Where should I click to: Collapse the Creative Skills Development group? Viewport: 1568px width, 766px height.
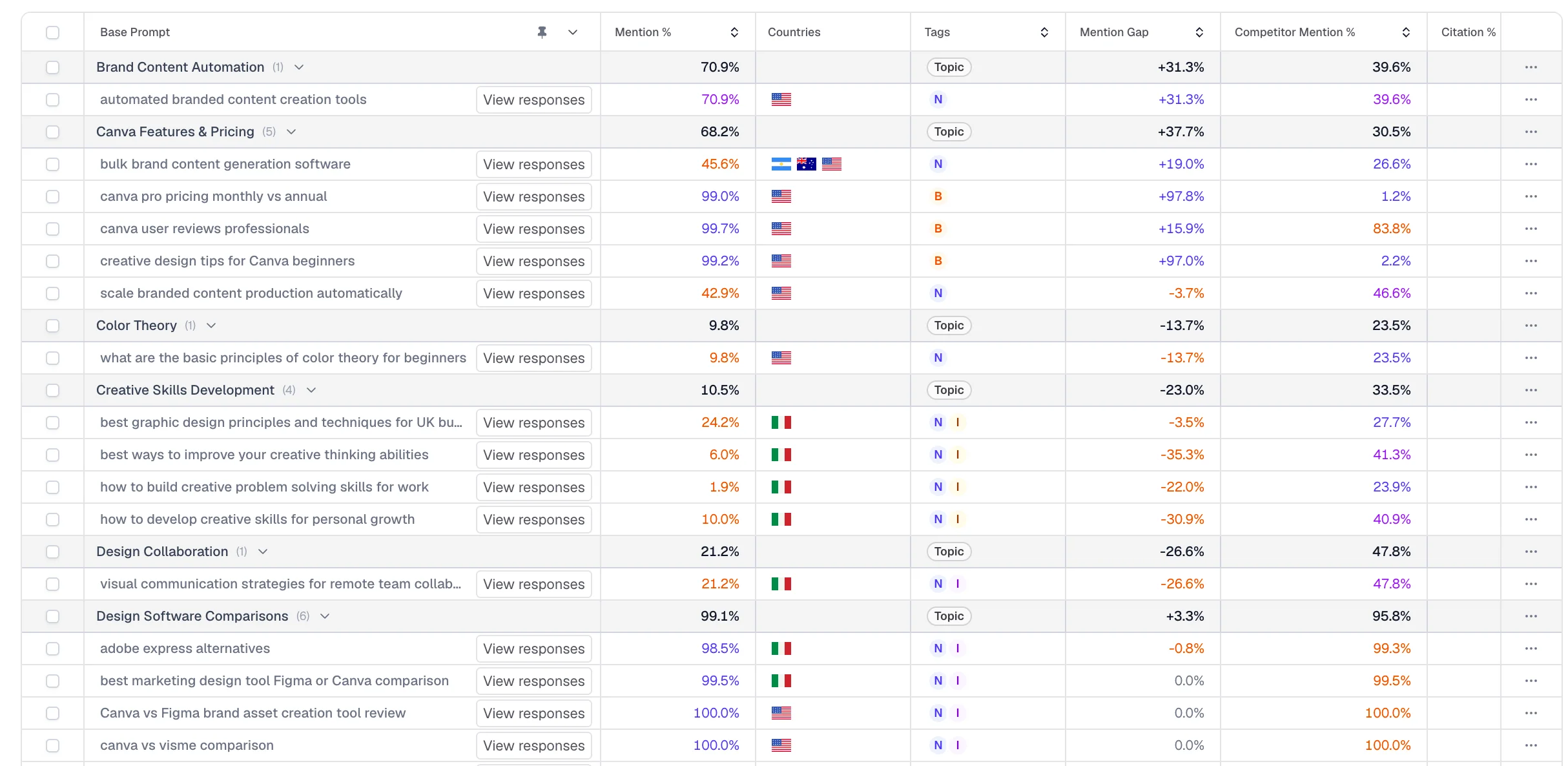point(311,390)
